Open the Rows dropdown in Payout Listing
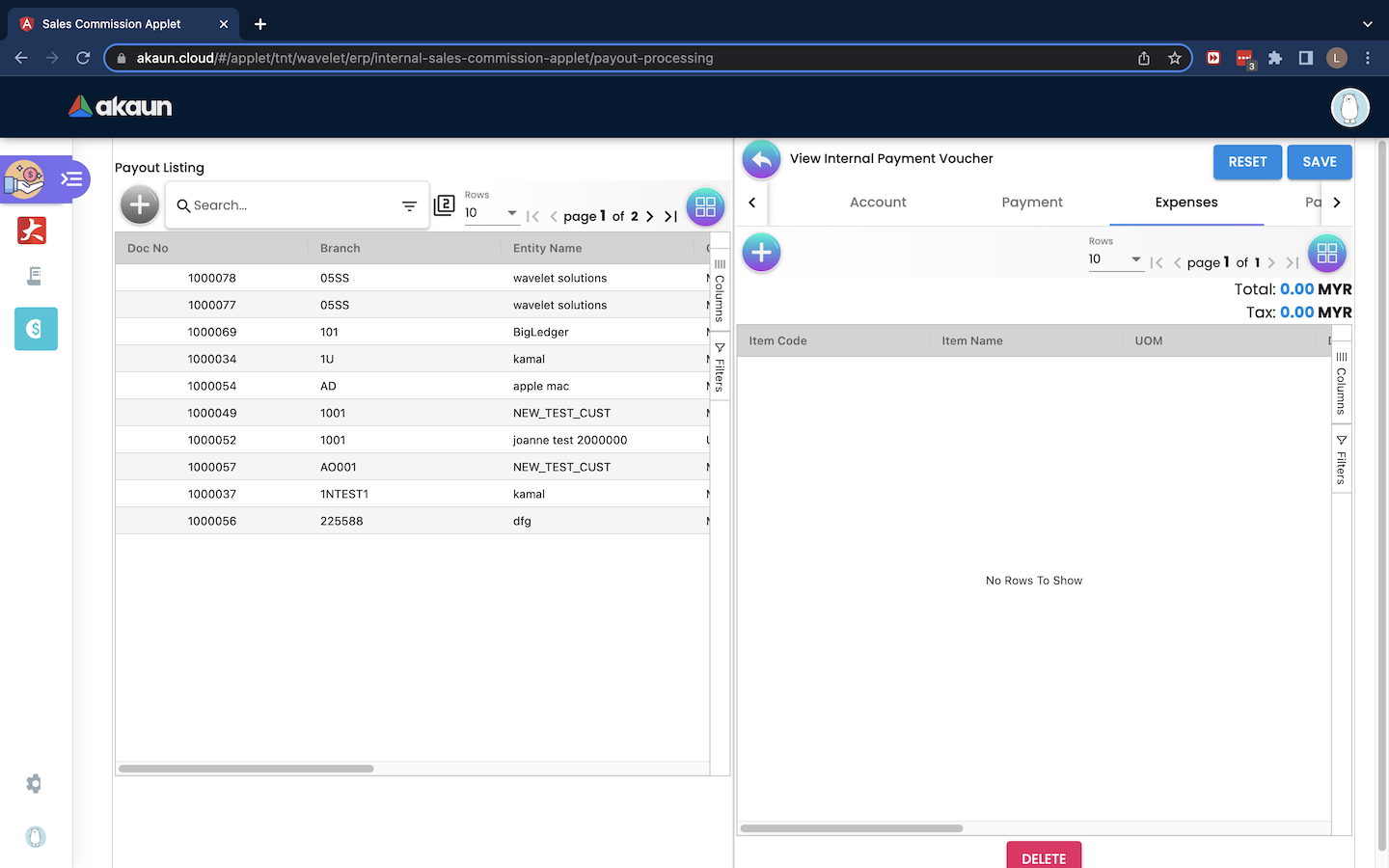Screen dimensions: 1389x868 (491, 213)
